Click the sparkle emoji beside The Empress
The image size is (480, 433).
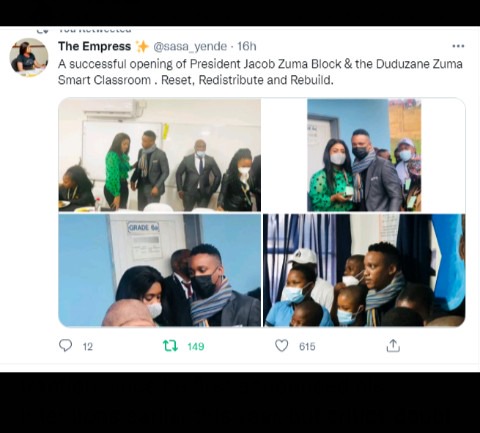[142, 46]
